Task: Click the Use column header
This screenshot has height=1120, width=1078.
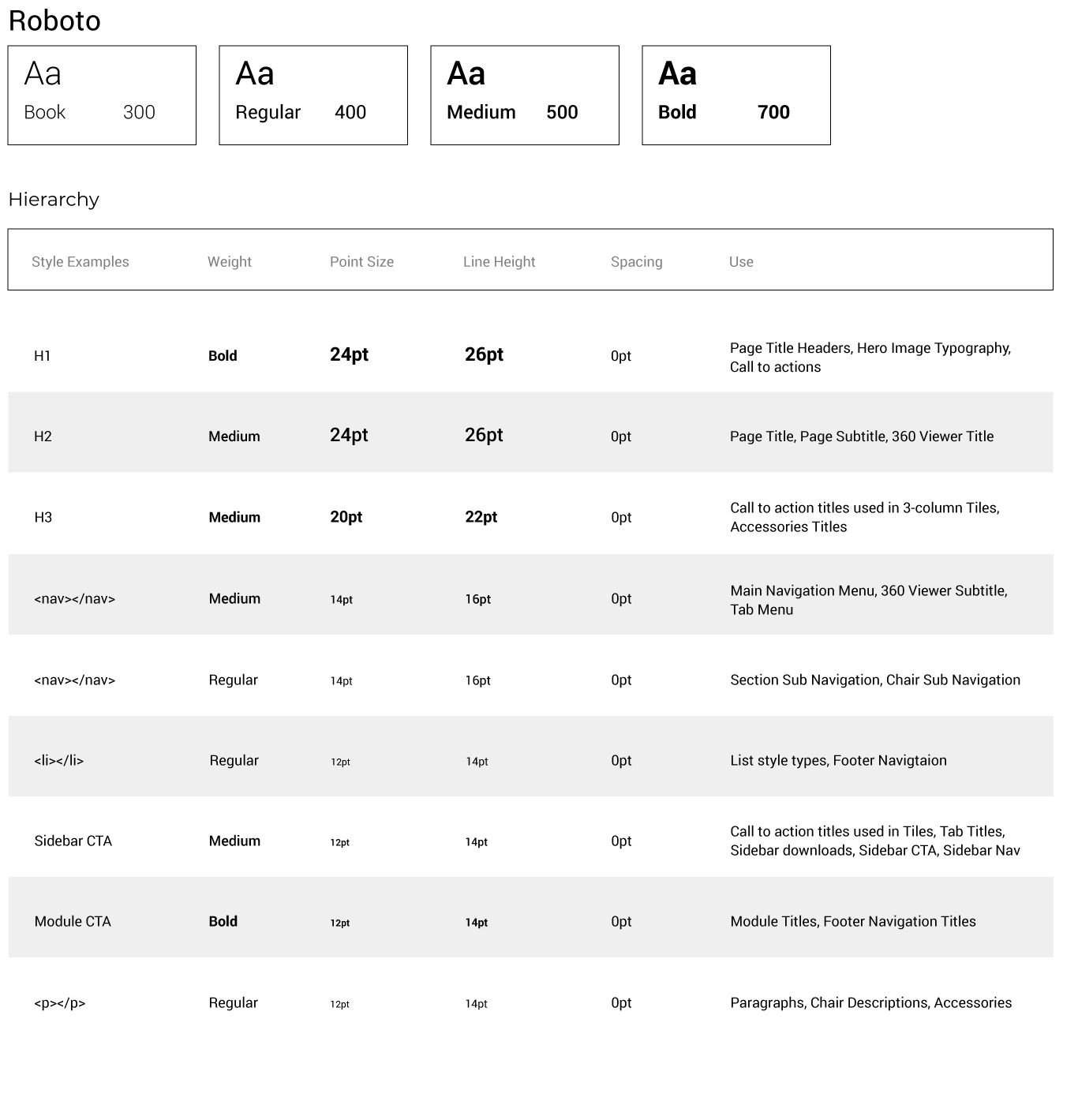Action: (741, 262)
